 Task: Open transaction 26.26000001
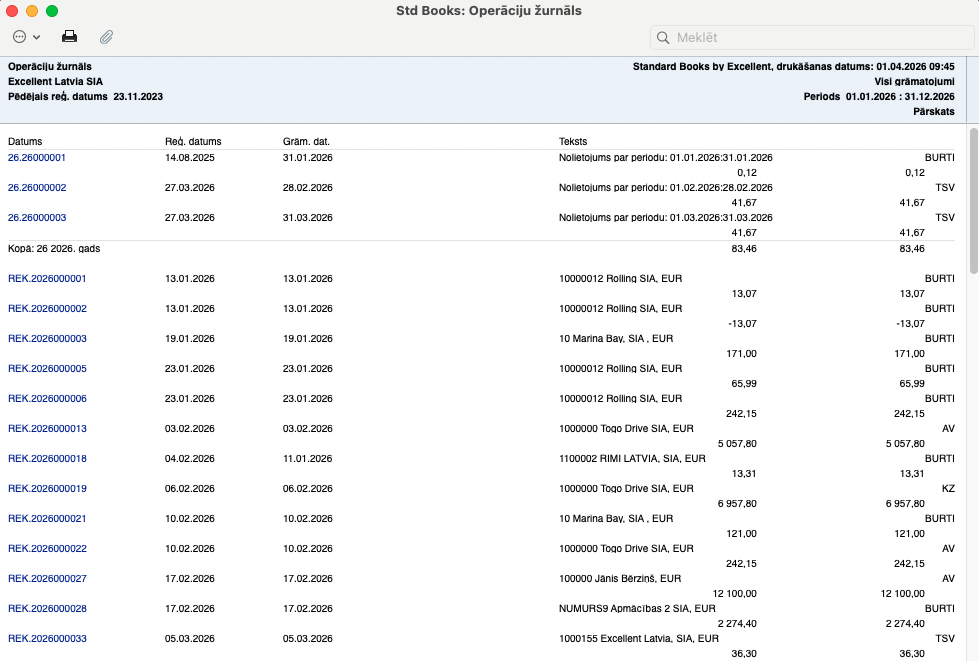click(x=37, y=158)
